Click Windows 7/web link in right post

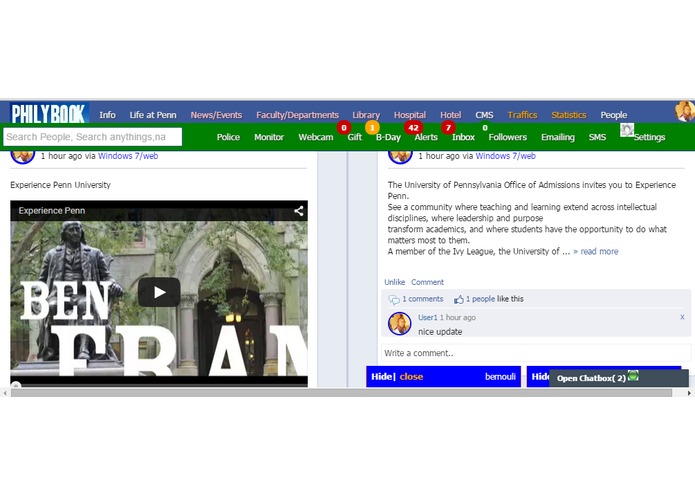[506, 156]
